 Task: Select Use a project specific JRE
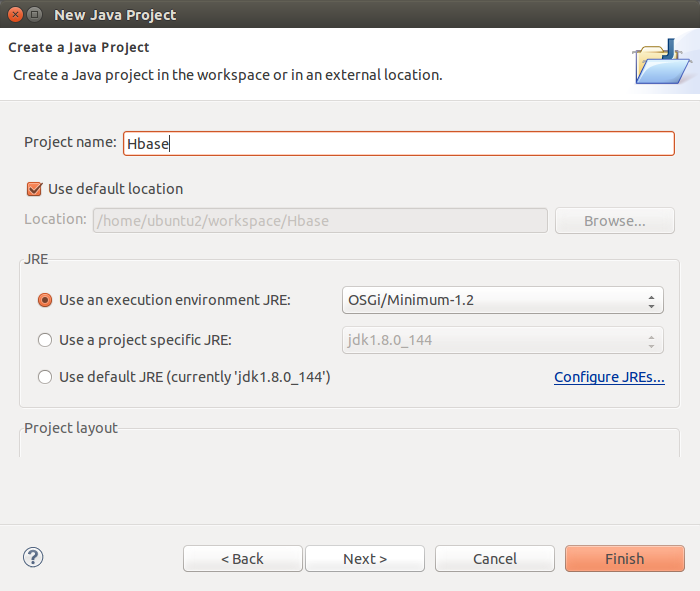click(45, 340)
